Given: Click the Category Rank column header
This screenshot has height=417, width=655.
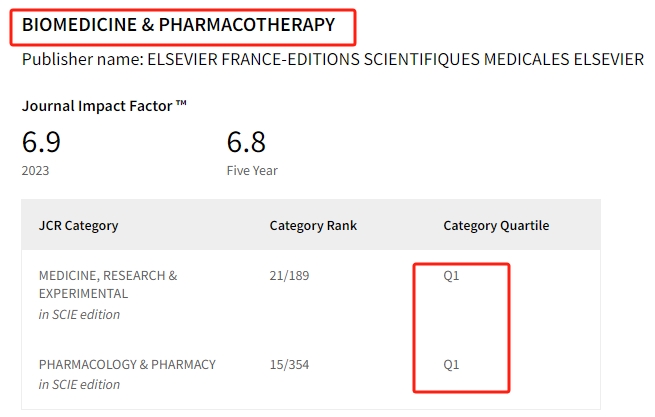Looking at the screenshot, I should [x=313, y=225].
